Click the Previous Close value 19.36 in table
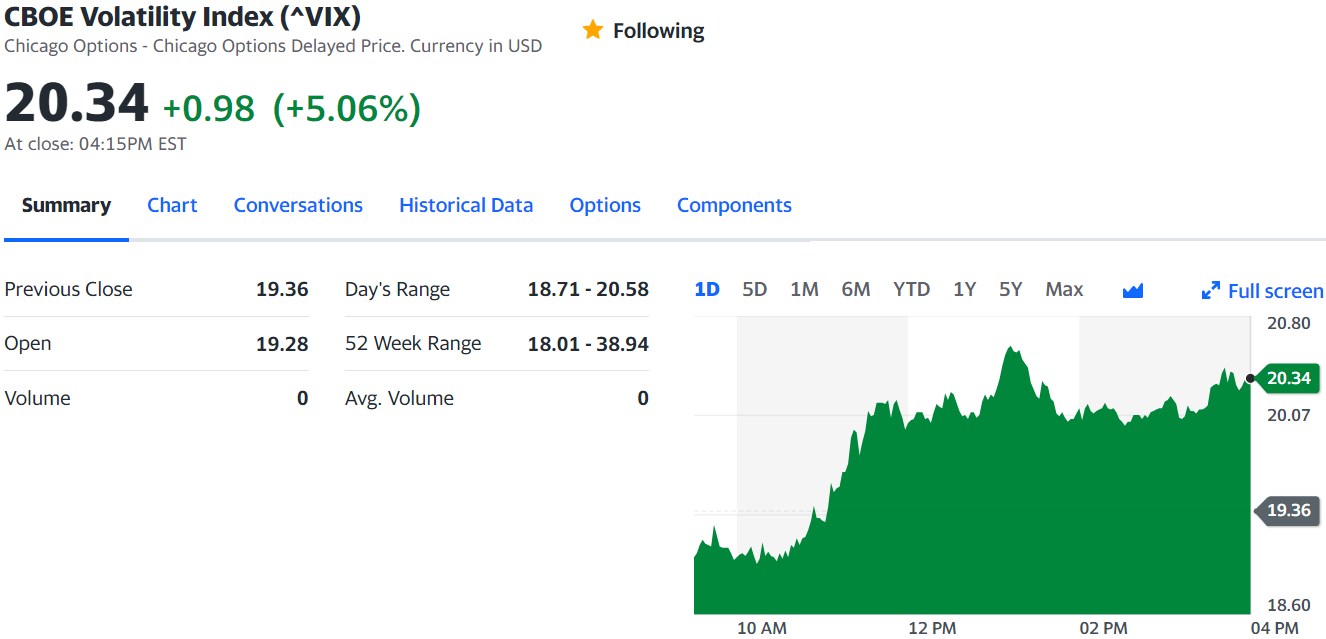The width and height of the screenshot is (1326, 639). (282, 289)
